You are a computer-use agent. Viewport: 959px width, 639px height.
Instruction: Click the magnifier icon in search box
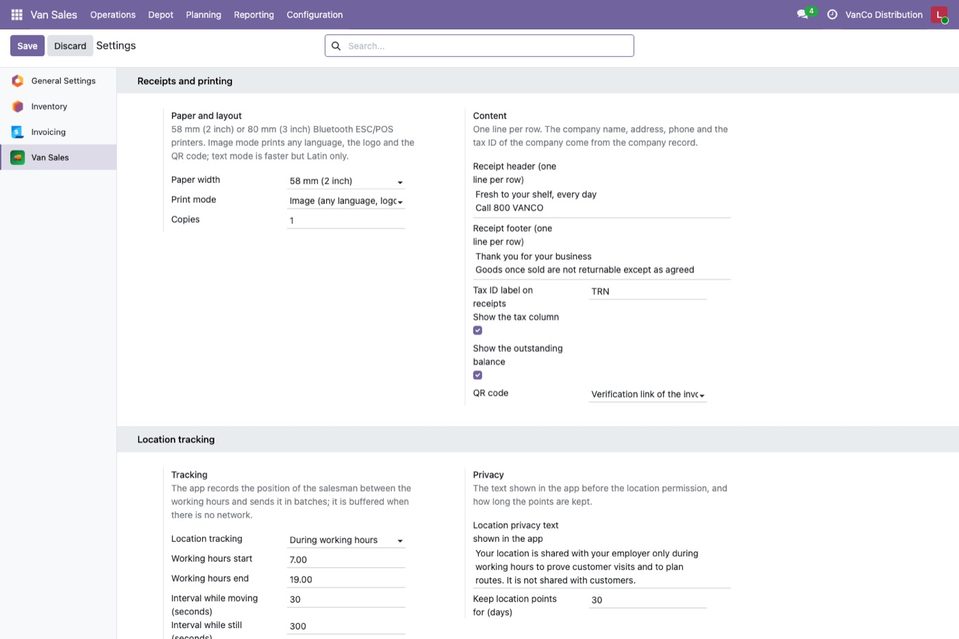[336, 46]
